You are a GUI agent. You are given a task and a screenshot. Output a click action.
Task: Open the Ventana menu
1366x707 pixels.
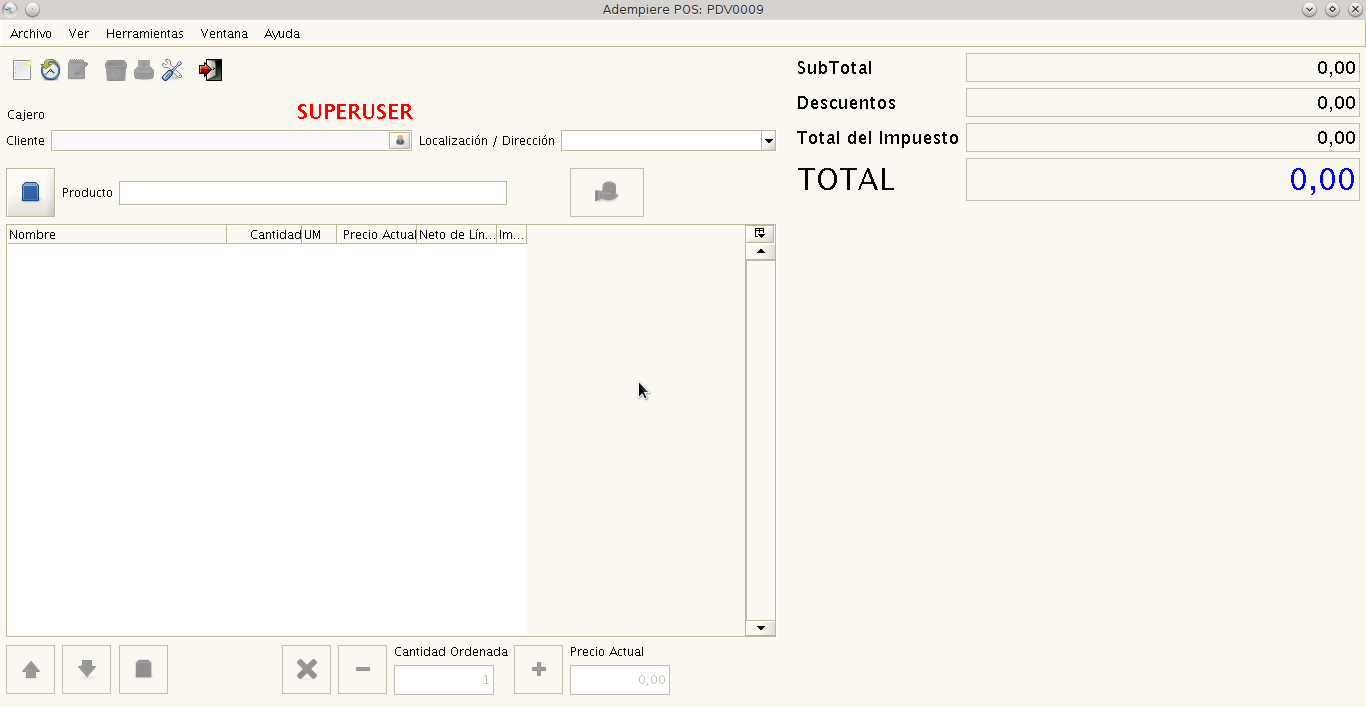[224, 33]
